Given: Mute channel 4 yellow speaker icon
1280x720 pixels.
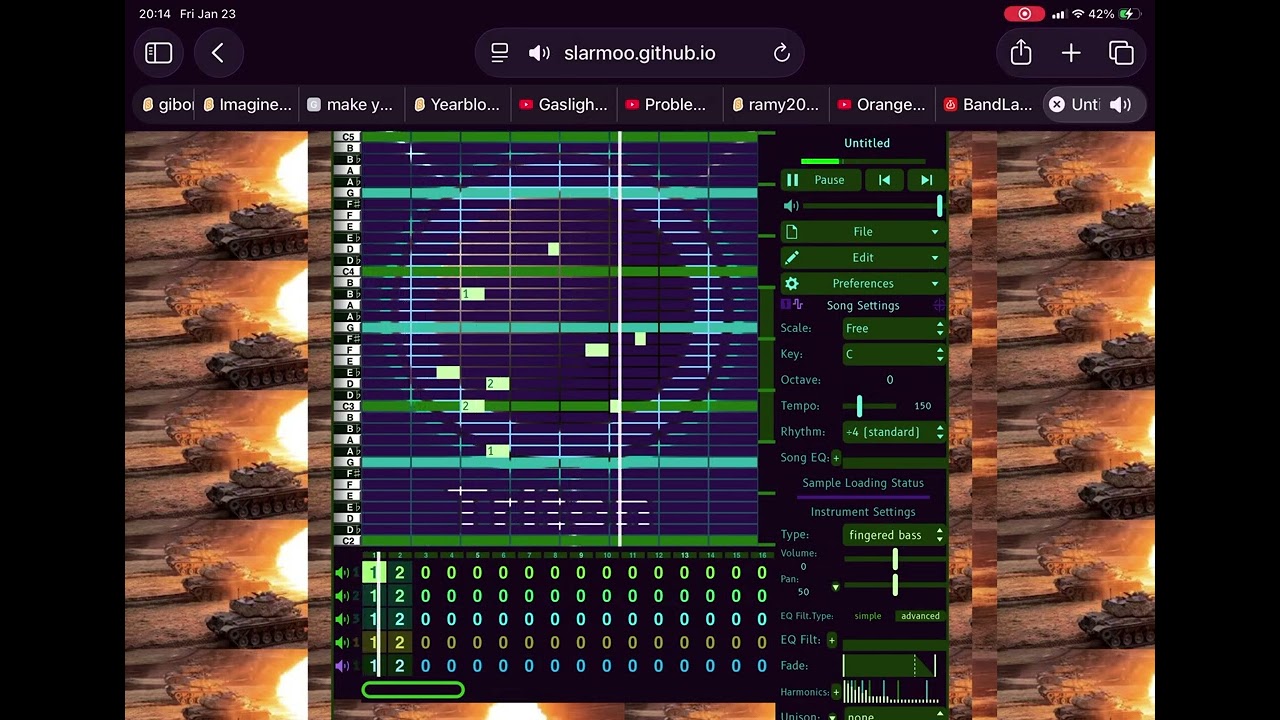Looking at the screenshot, I should [x=342, y=643].
